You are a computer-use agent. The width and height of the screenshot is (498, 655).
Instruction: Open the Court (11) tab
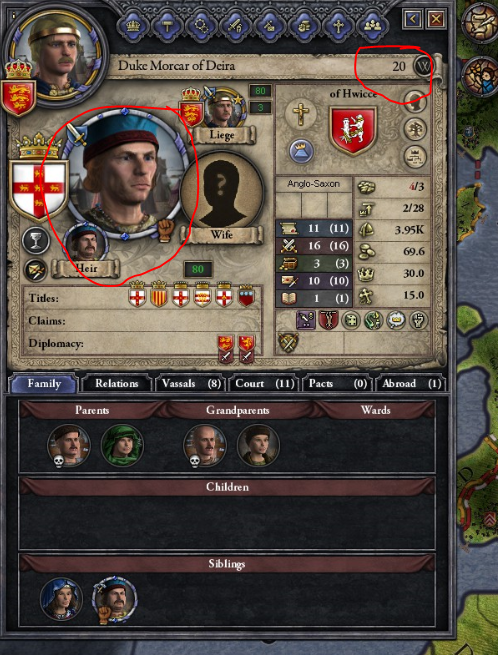click(264, 383)
